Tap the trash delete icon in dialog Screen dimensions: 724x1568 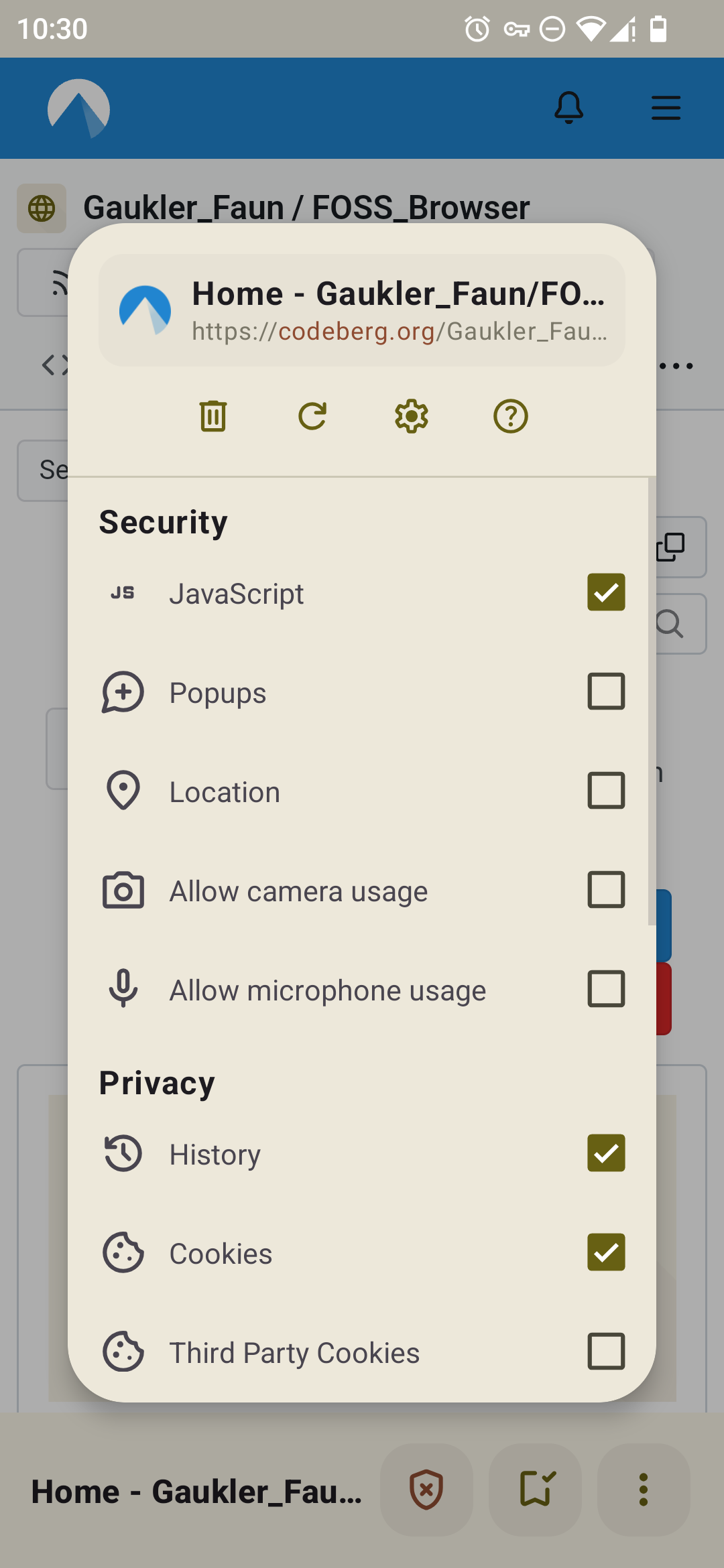[213, 416]
